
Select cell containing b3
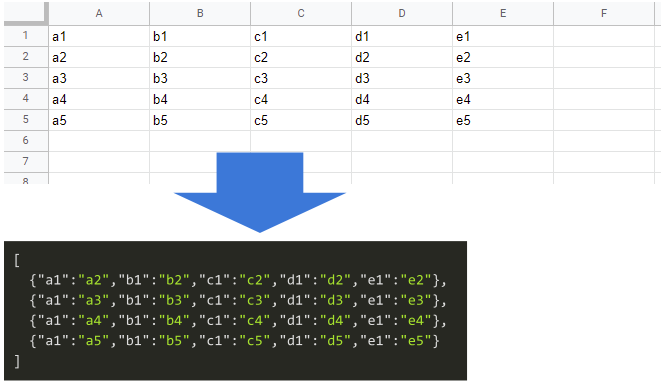200,78
